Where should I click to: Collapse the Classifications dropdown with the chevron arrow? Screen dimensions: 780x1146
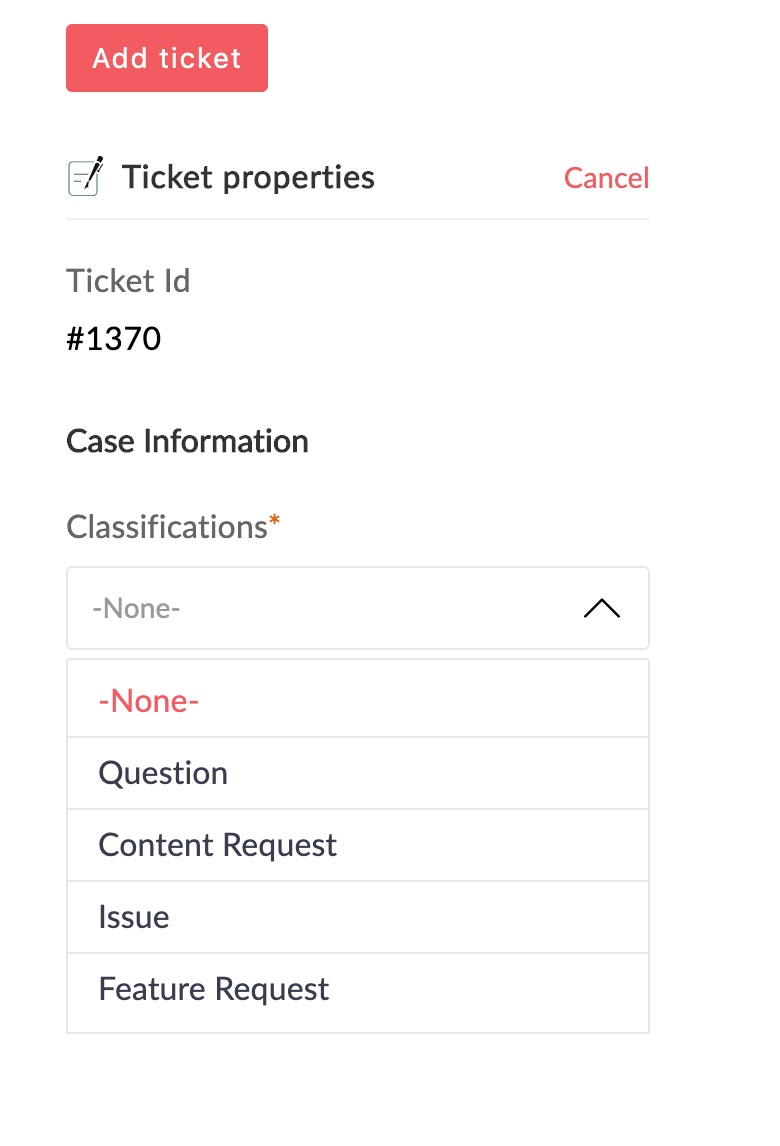(x=601, y=608)
